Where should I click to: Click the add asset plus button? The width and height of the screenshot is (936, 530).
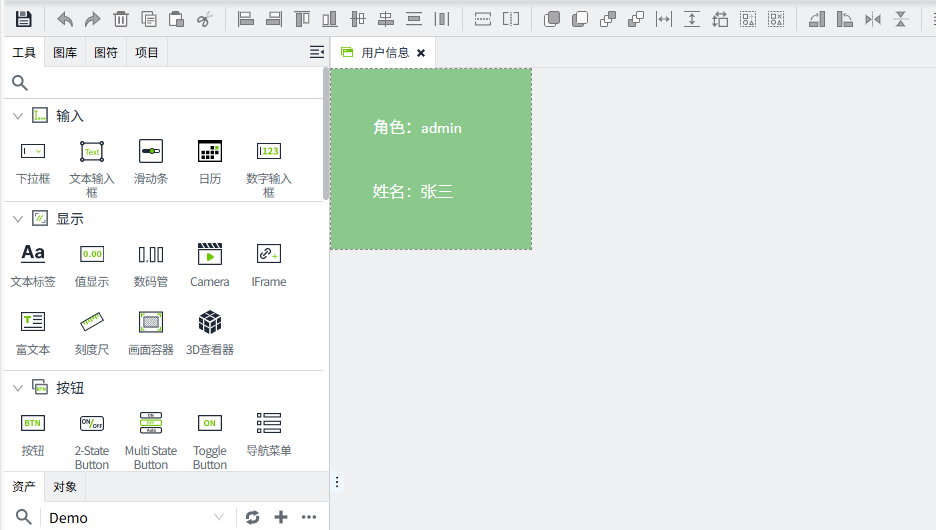(281, 517)
